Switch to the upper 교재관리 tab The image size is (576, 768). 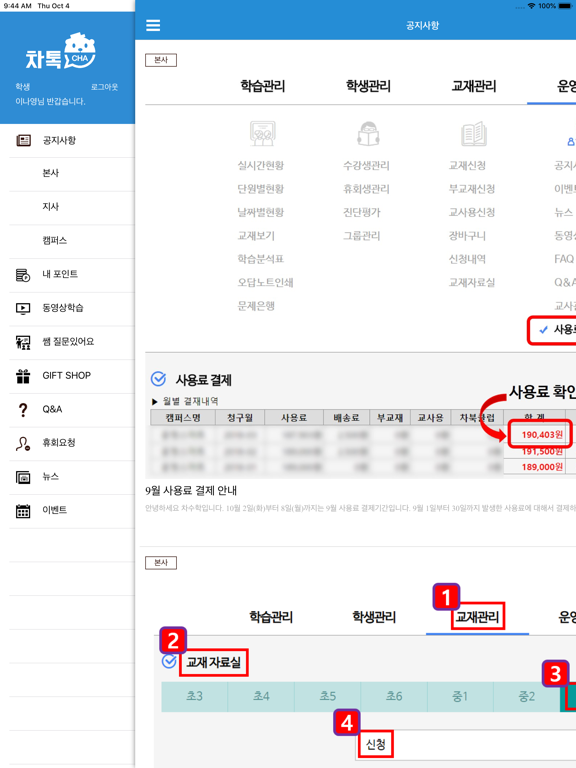(x=474, y=86)
